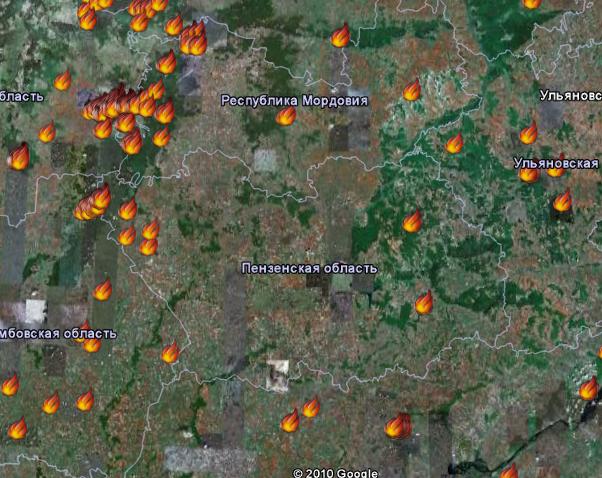Select the isolated fire marker above the бласть label
Image resolution: width=602 pixels, height=478 pixels.
pyautogui.click(x=63, y=80)
